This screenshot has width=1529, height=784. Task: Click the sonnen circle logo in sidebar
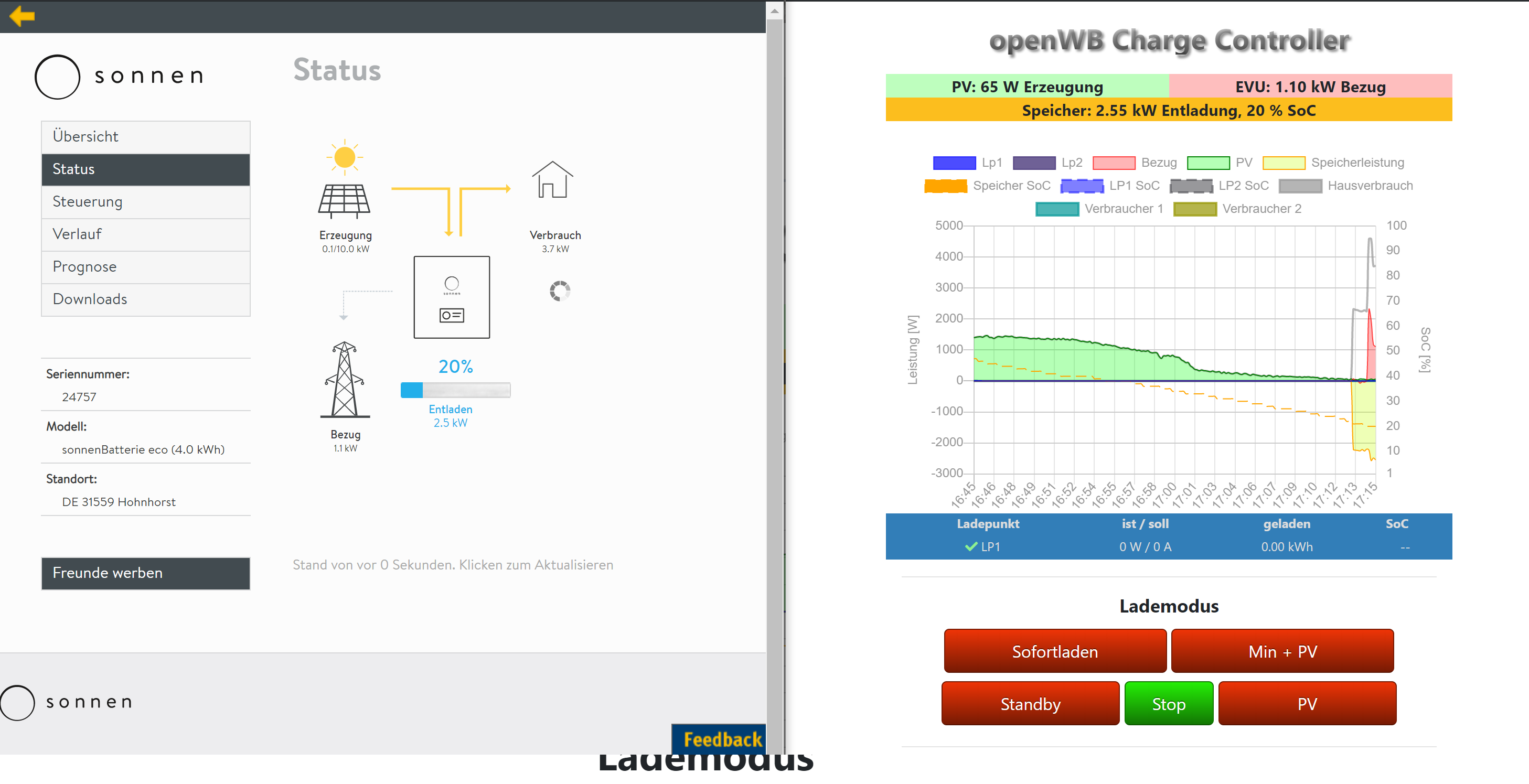pos(58,77)
